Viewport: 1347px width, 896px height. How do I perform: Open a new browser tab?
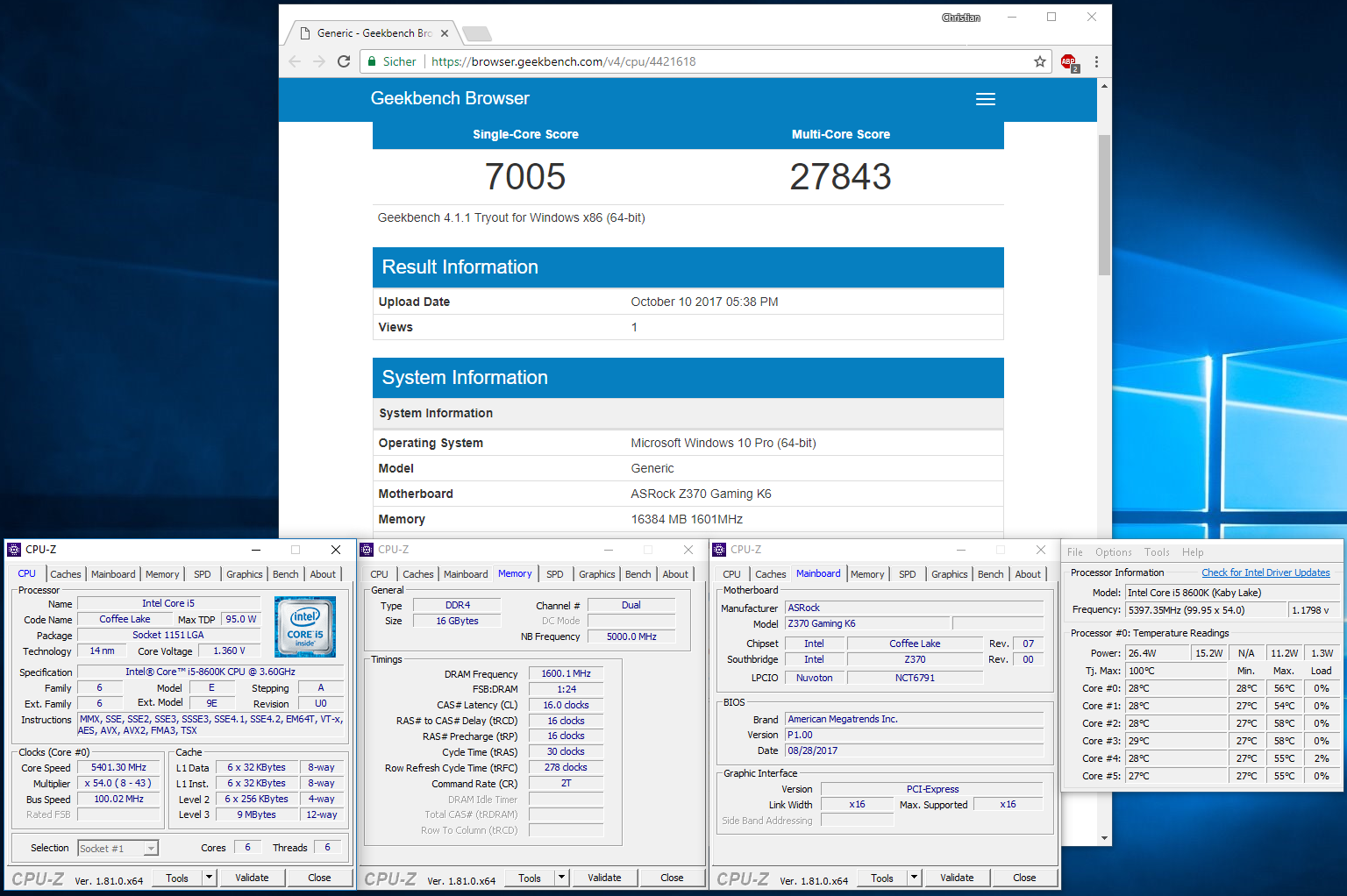(x=477, y=34)
